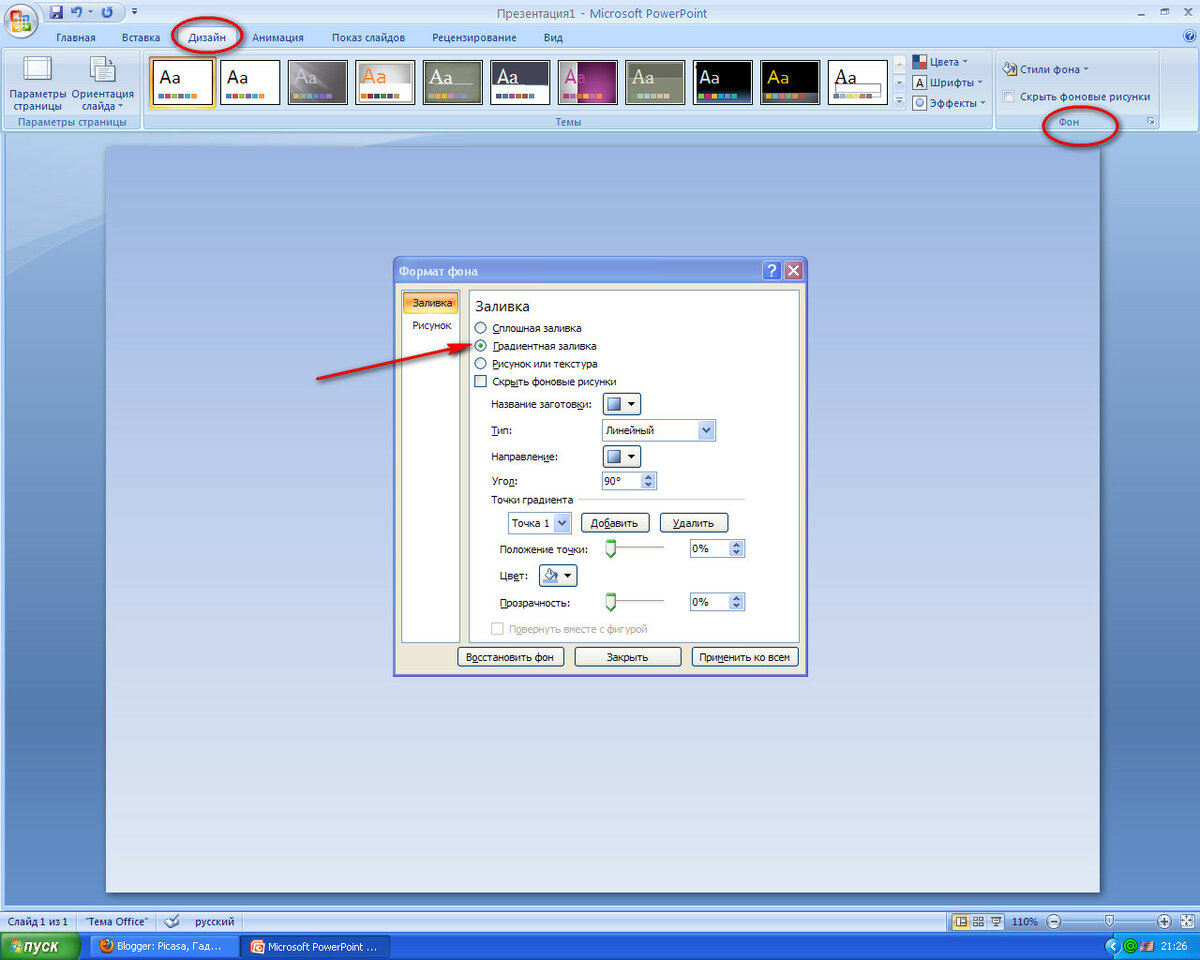Click the Положение точки slider handle

611,548
